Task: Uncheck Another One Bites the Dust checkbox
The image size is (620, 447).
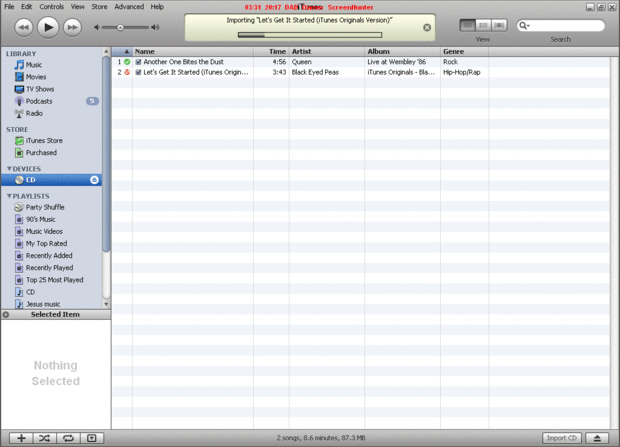Action: coord(138,62)
